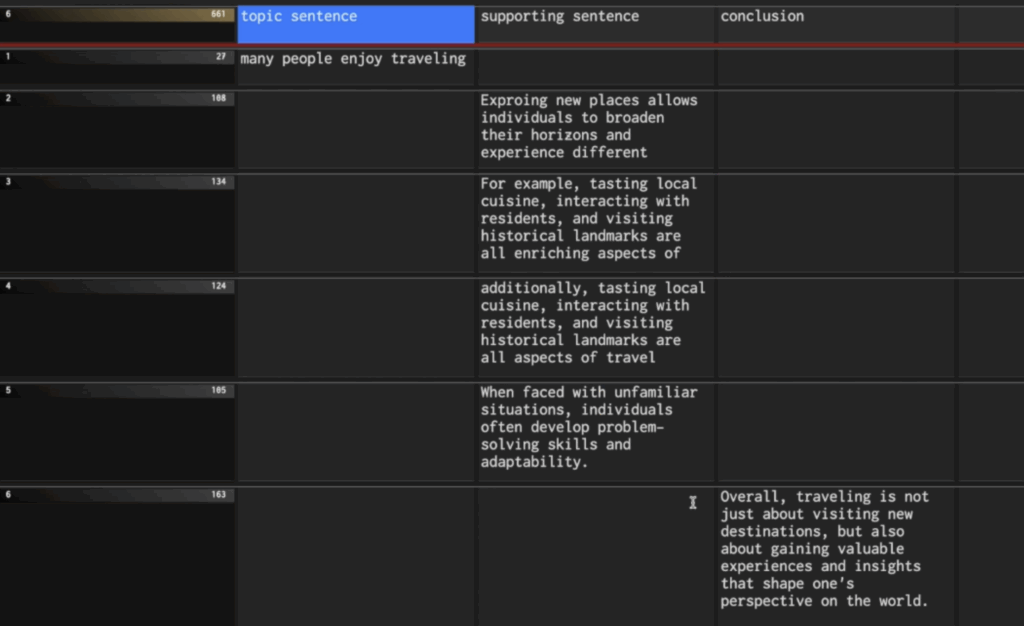
Task: Click empty conclusion cell in row 1
Action: pyautogui.click(x=836, y=67)
